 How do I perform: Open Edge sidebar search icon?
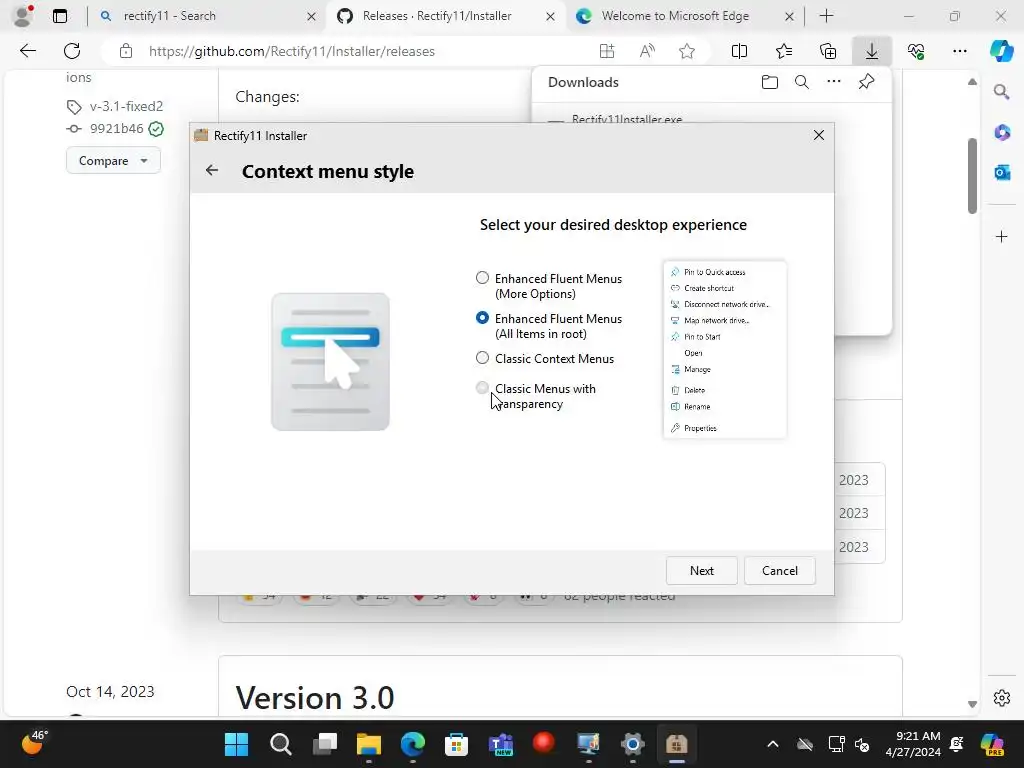pos(1001,91)
